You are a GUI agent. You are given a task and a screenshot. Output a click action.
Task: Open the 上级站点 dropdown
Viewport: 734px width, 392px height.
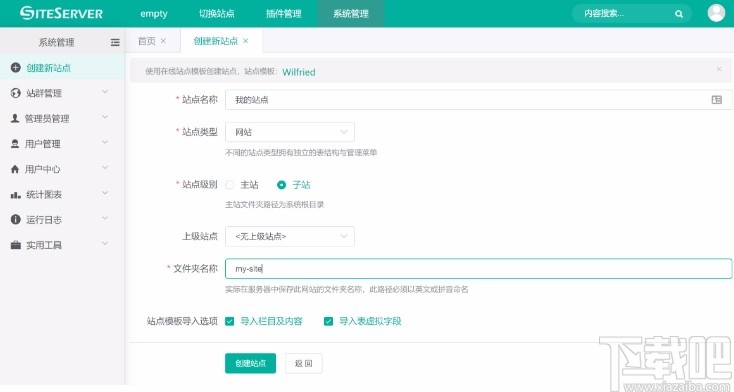pos(290,237)
